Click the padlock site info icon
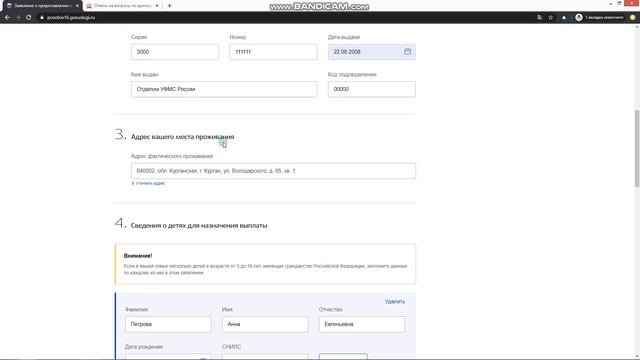 (42, 18)
